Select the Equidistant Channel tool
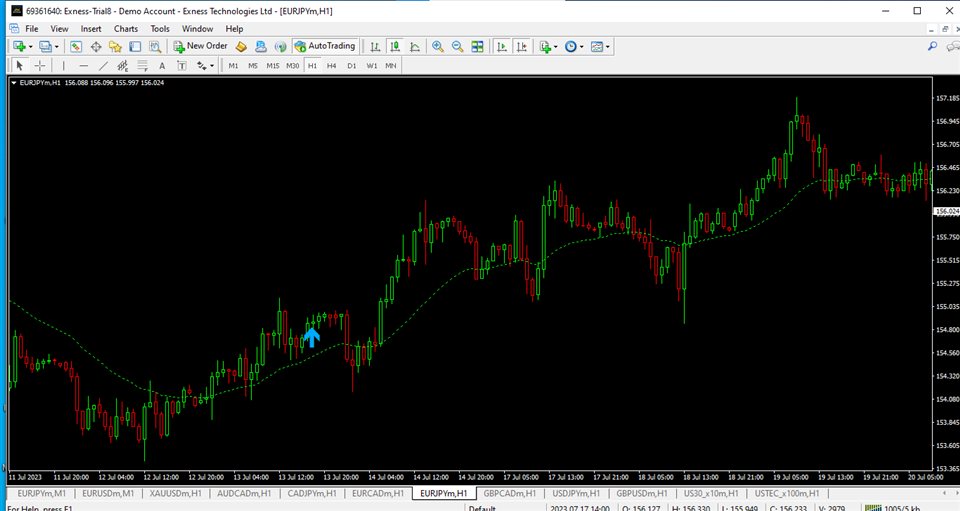Image resolution: width=960 pixels, height=511 pixels. tap(122, 65)
